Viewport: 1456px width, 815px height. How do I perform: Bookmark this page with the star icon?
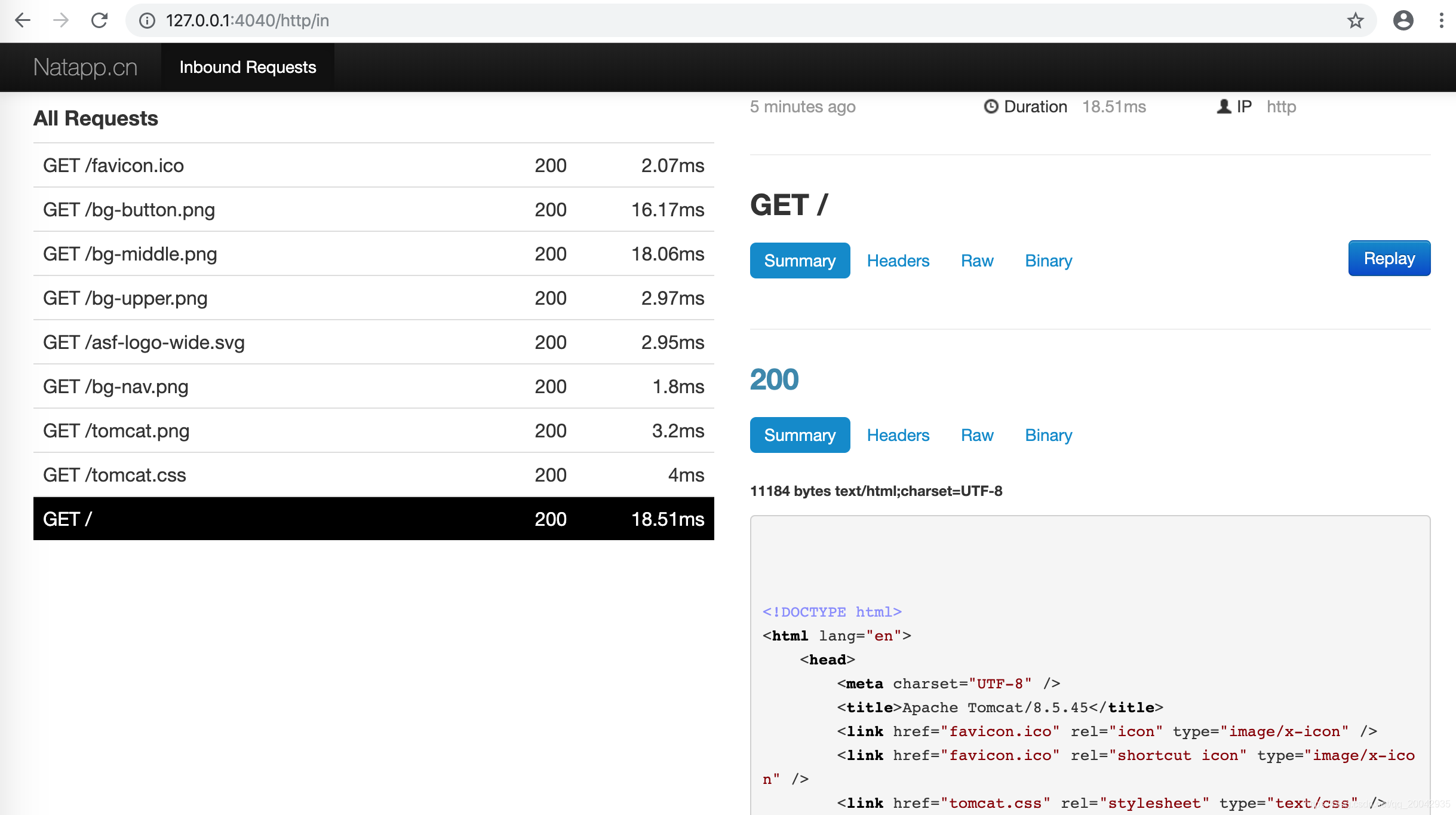click(x=1355, y=21)
